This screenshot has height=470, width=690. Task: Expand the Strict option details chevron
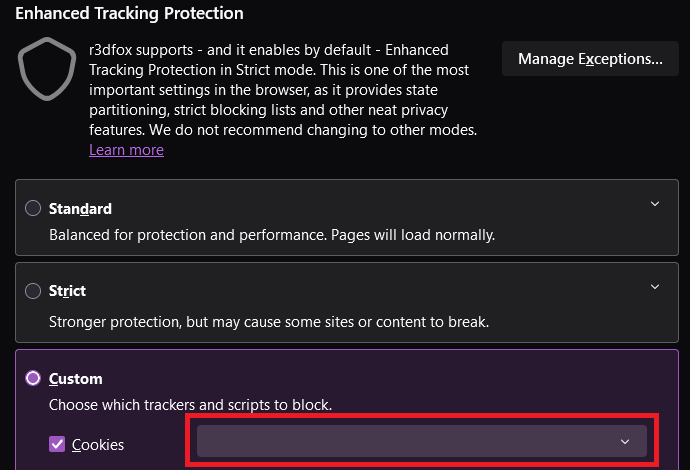coord(655,287)
